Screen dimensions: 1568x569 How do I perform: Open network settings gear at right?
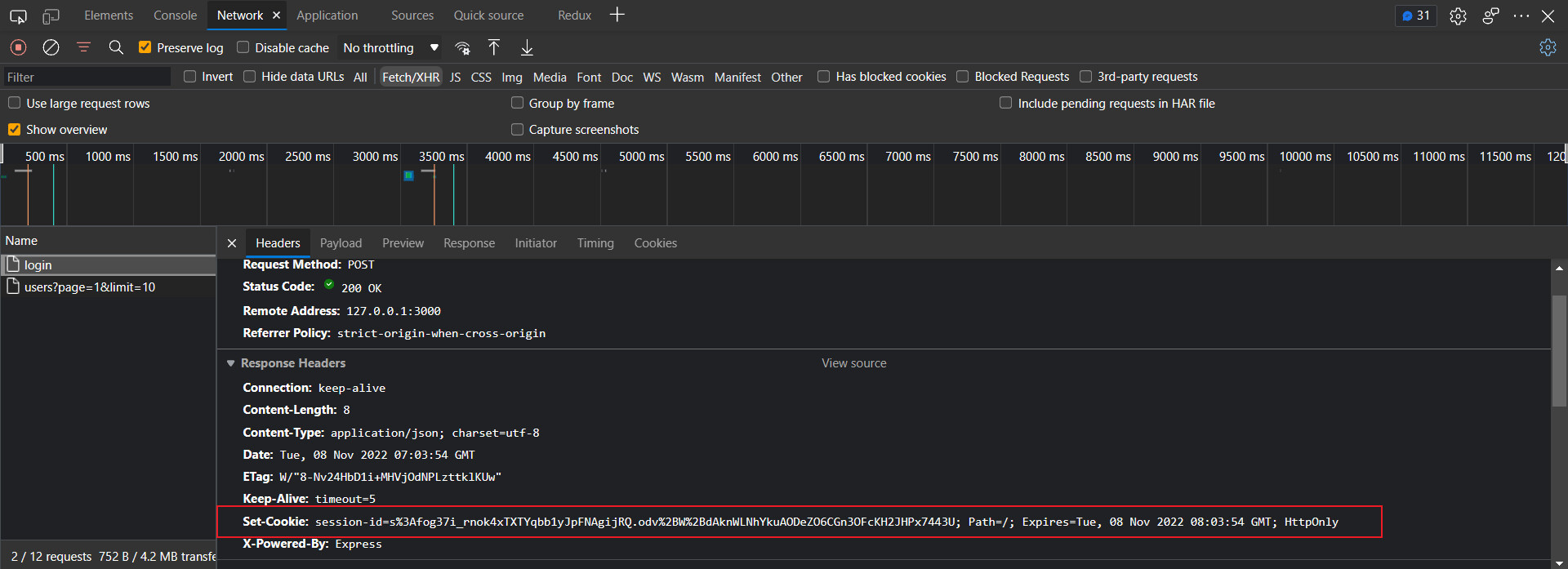(1548, 47)
